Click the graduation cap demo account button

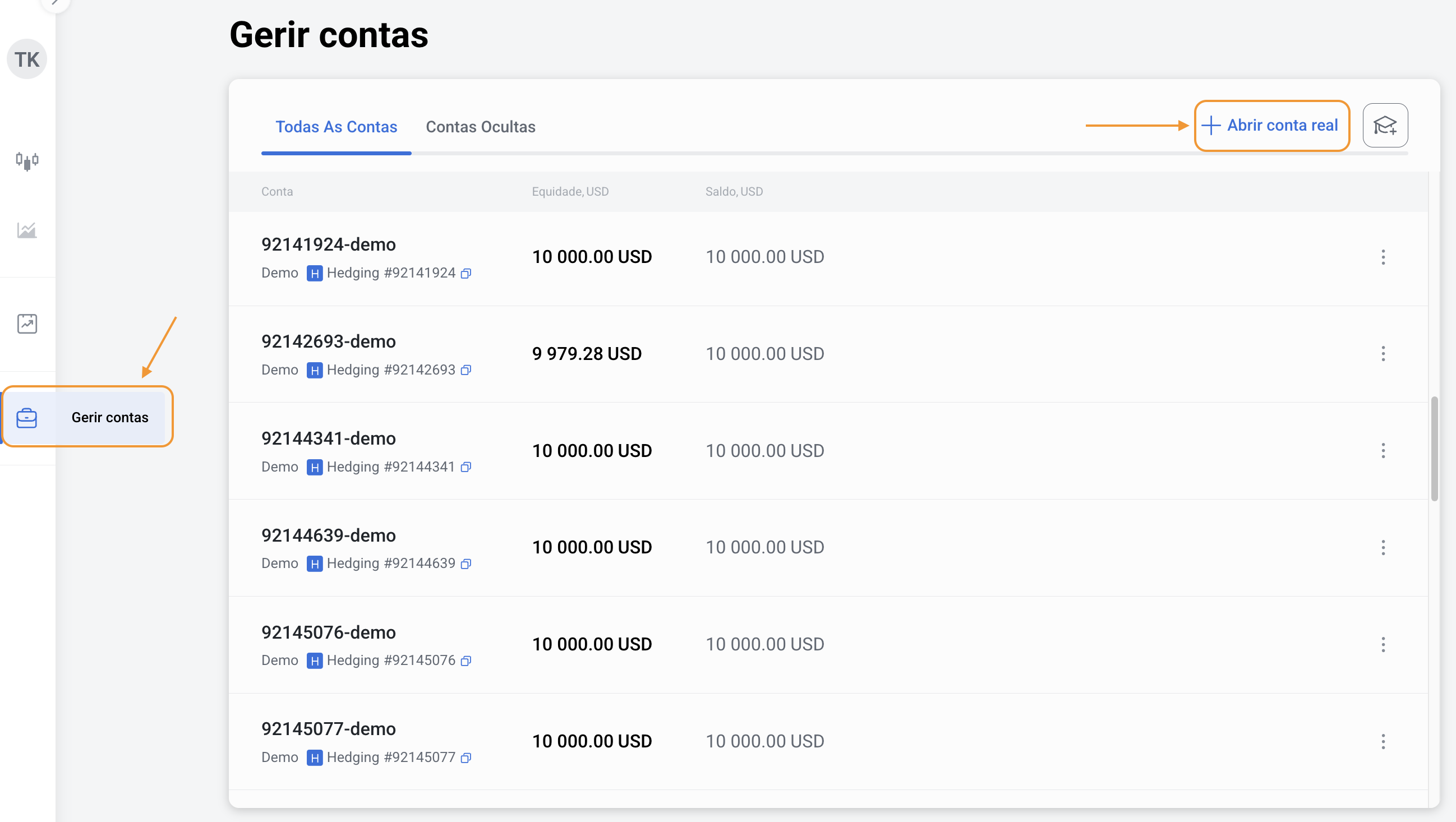1385,126
